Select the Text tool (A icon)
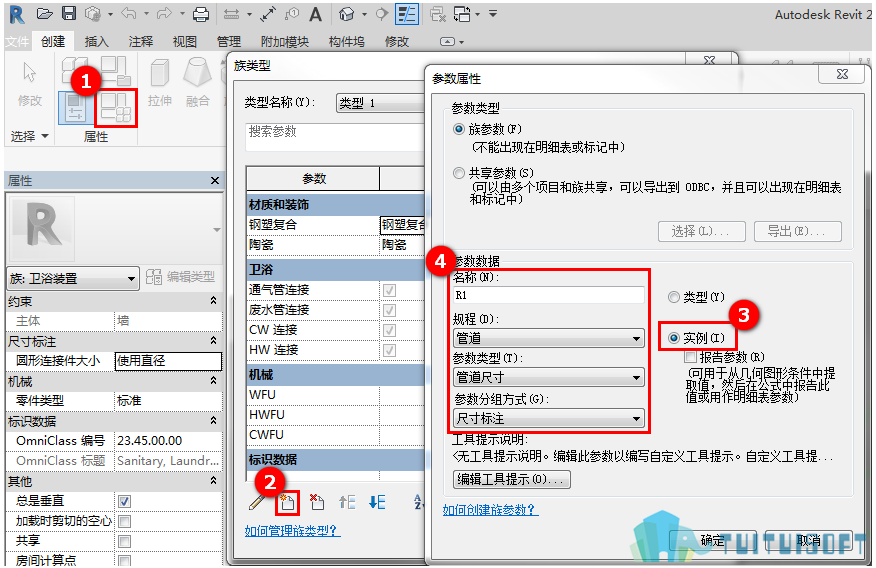Viewport: 876px width, 568px height. pyautogui.click(x=316, y=14)
